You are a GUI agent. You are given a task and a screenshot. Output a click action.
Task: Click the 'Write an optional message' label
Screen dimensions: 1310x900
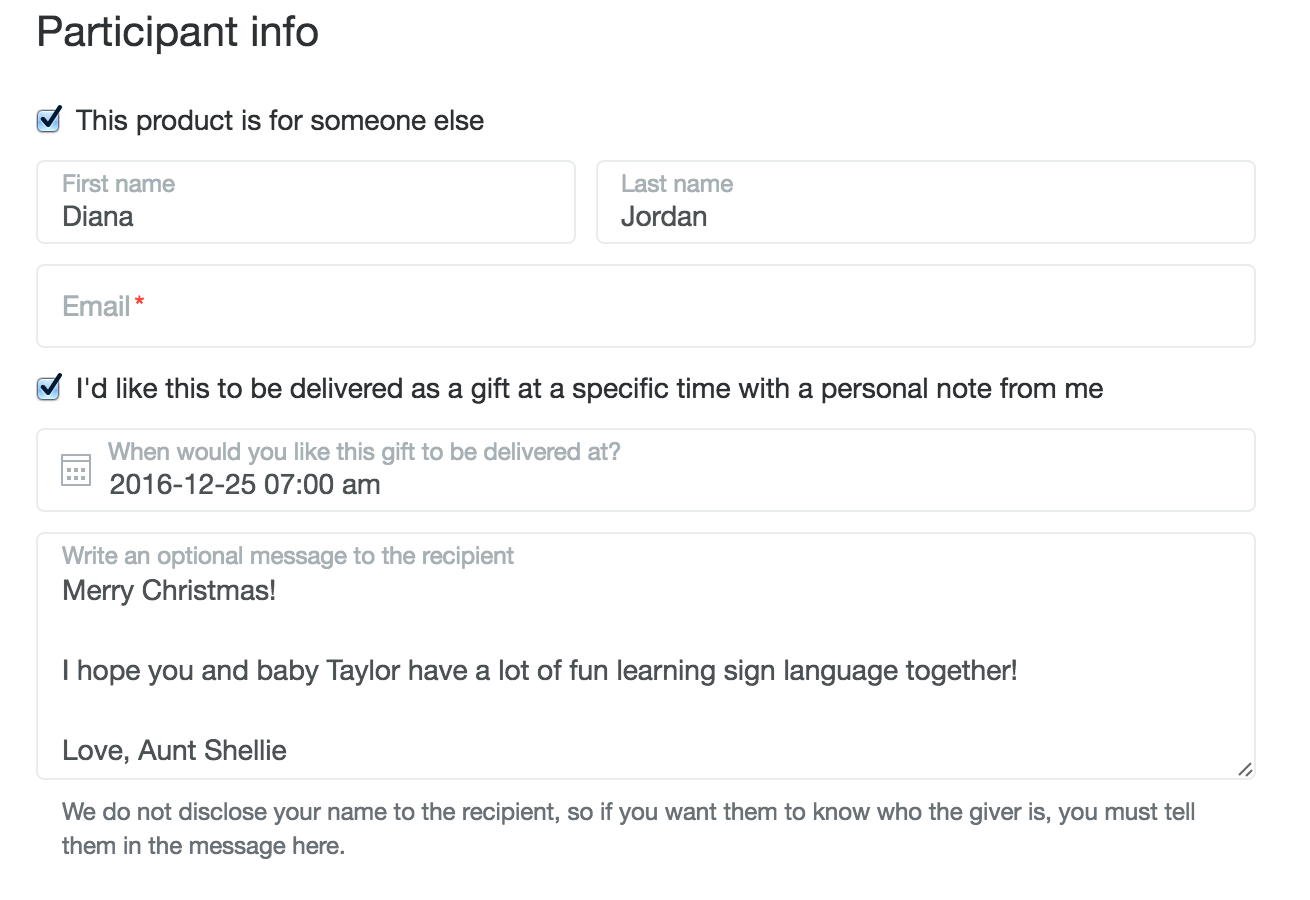pyautogui.click(x=288, y=555)
